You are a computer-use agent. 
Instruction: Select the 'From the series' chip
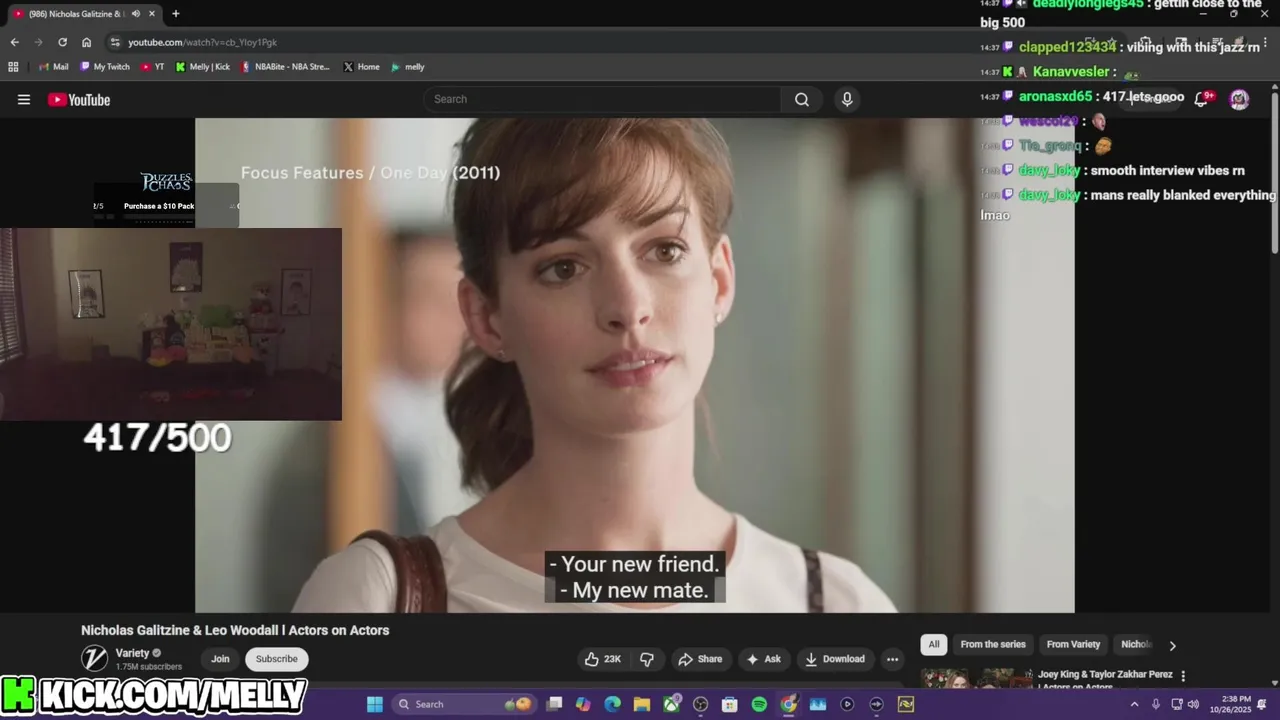(x=993, y=644)
